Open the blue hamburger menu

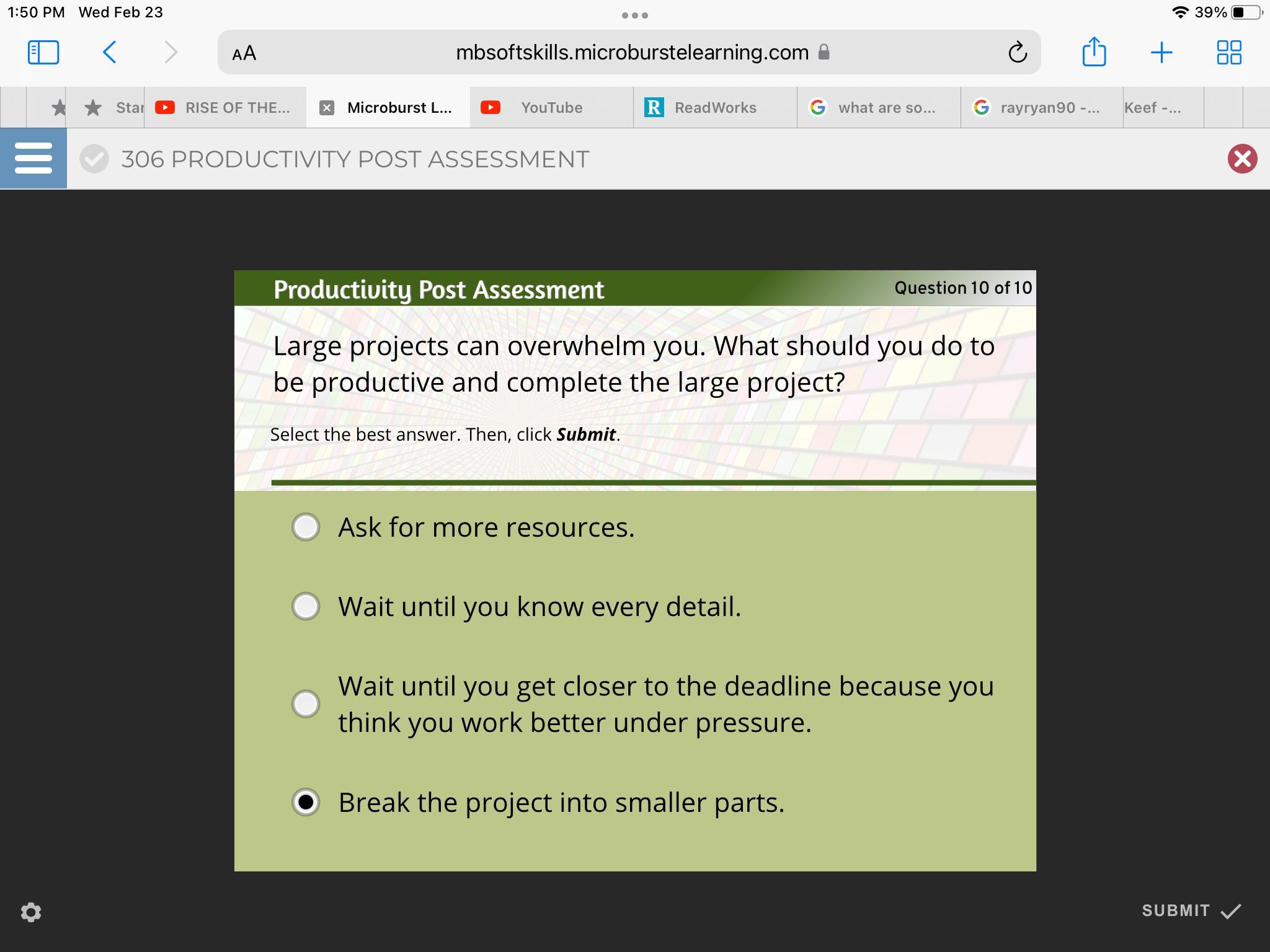click(33, 159)
